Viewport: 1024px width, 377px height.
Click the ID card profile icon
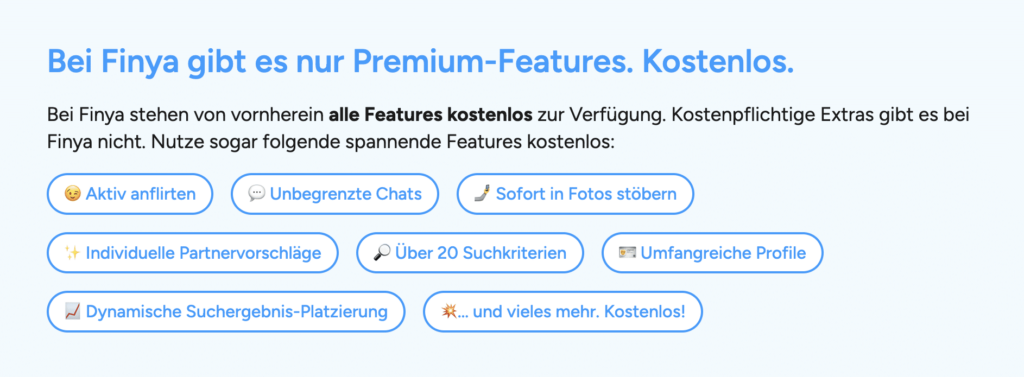tap(627, 253)
